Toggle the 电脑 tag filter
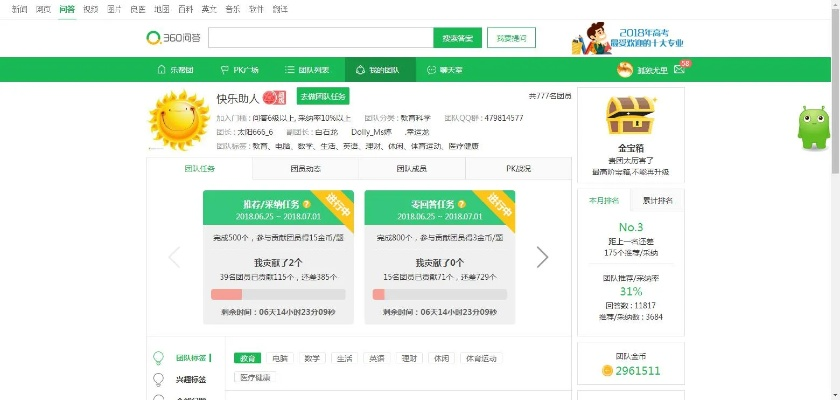Viewport: 840px width, 400px height. point(280,358)
